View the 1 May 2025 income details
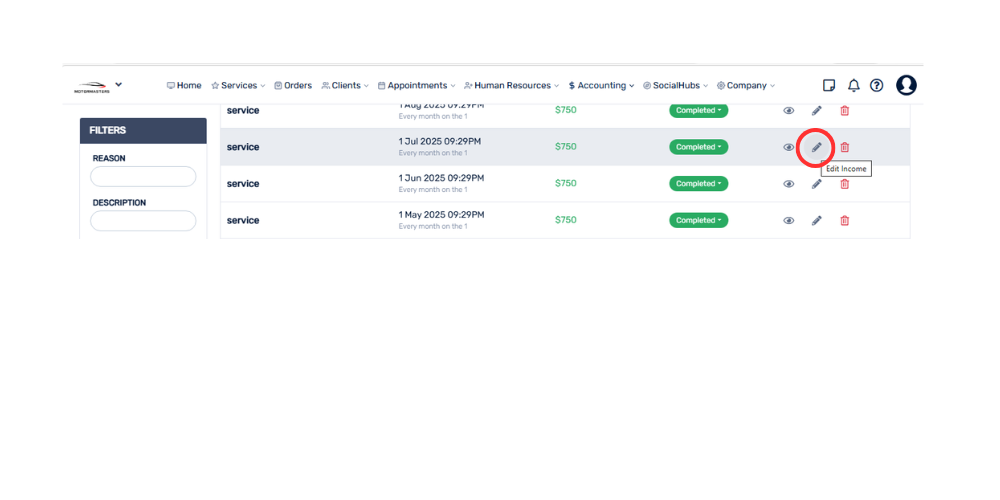This screenshot has height=500, width=1000. coord(788,220)
